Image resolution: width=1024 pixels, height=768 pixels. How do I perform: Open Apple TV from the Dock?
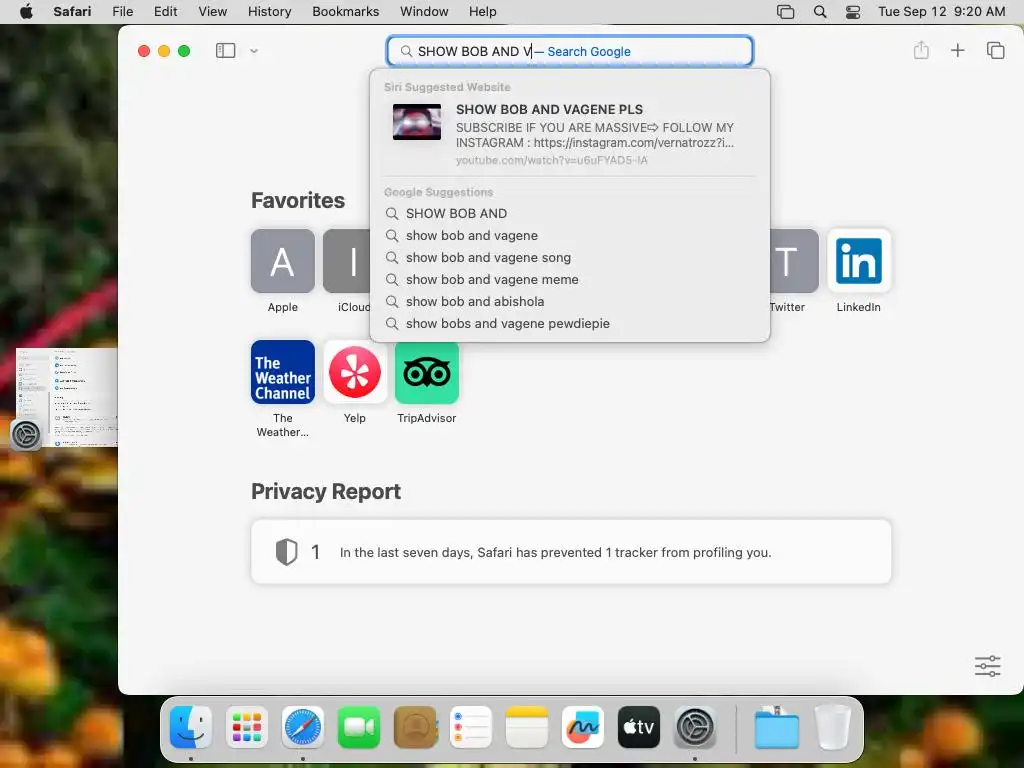click(639, 727)
